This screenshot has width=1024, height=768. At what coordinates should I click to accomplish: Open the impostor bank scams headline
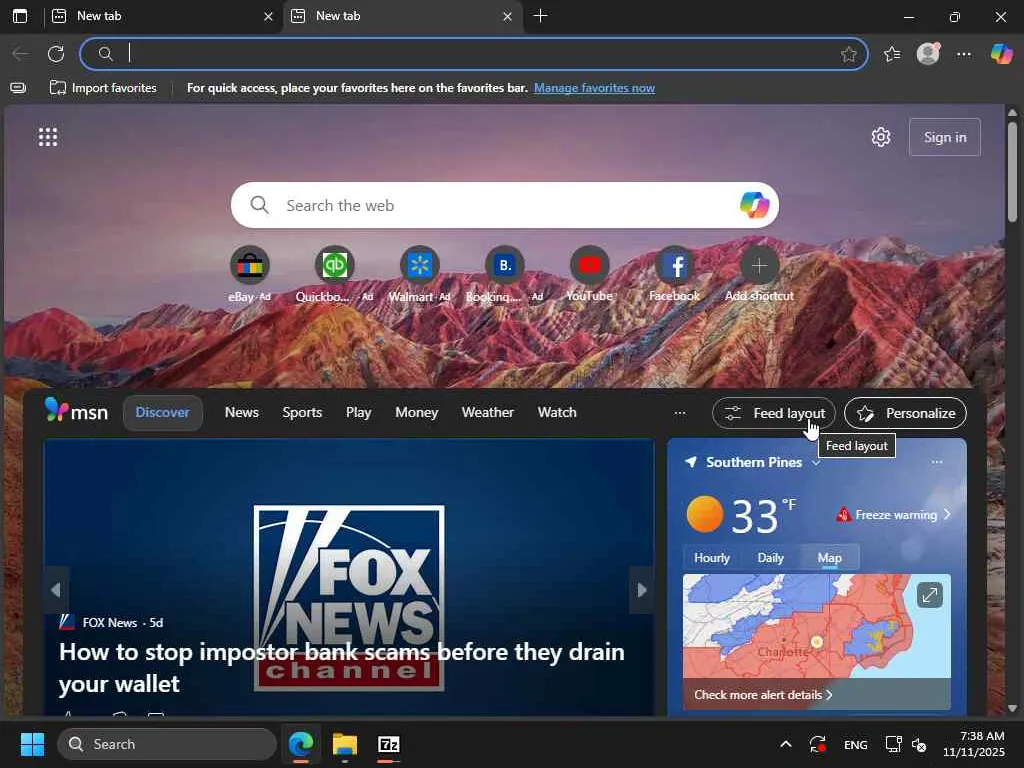point(342,667)
